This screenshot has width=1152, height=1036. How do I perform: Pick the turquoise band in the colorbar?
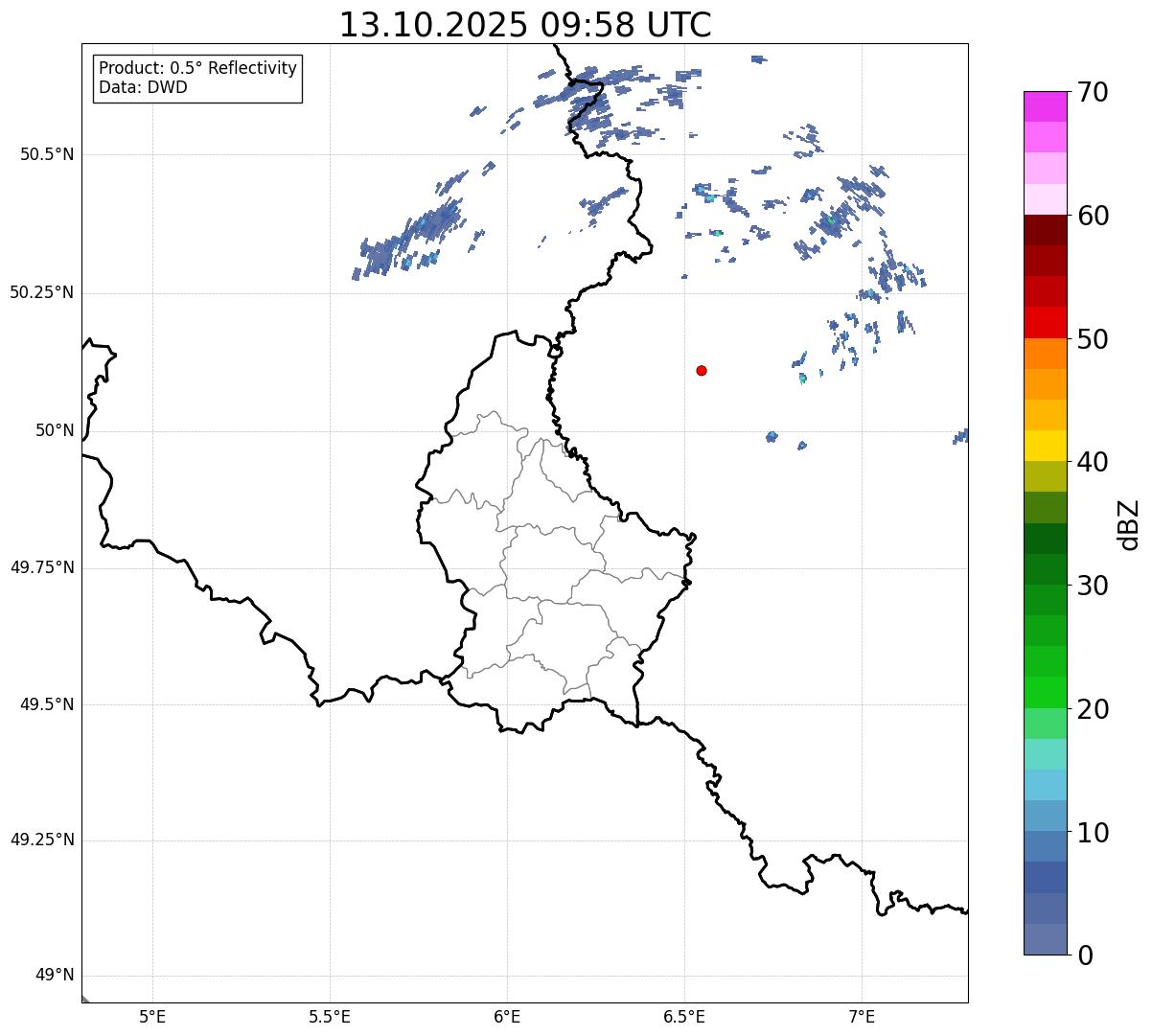(x=1046, y=754)
